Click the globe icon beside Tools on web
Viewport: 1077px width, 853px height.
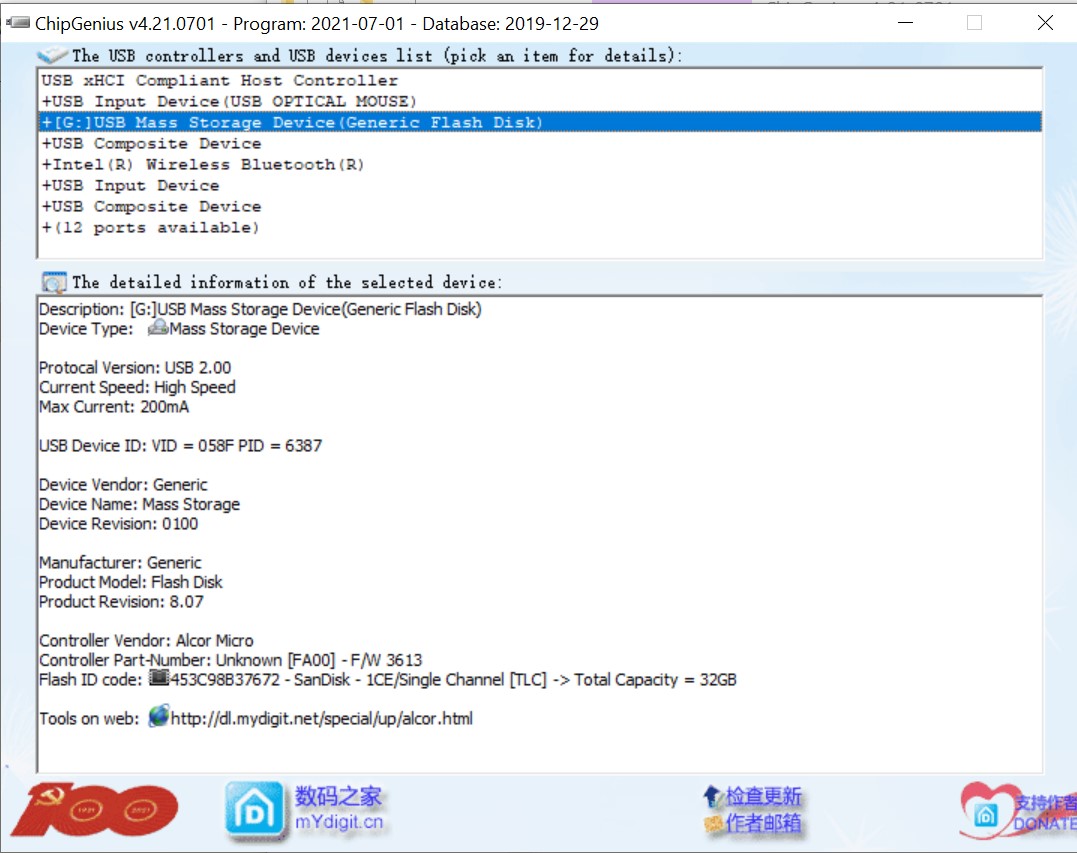[x=159, y=716]
